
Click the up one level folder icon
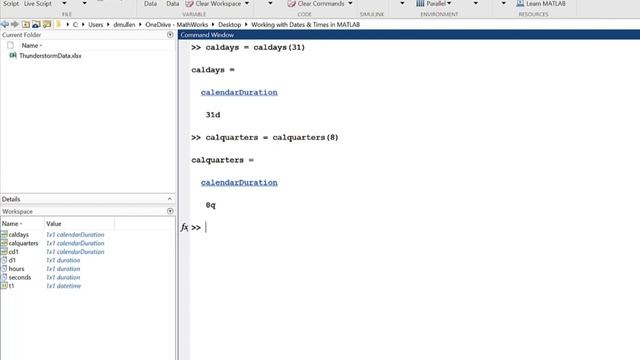(x=25, y=24)
